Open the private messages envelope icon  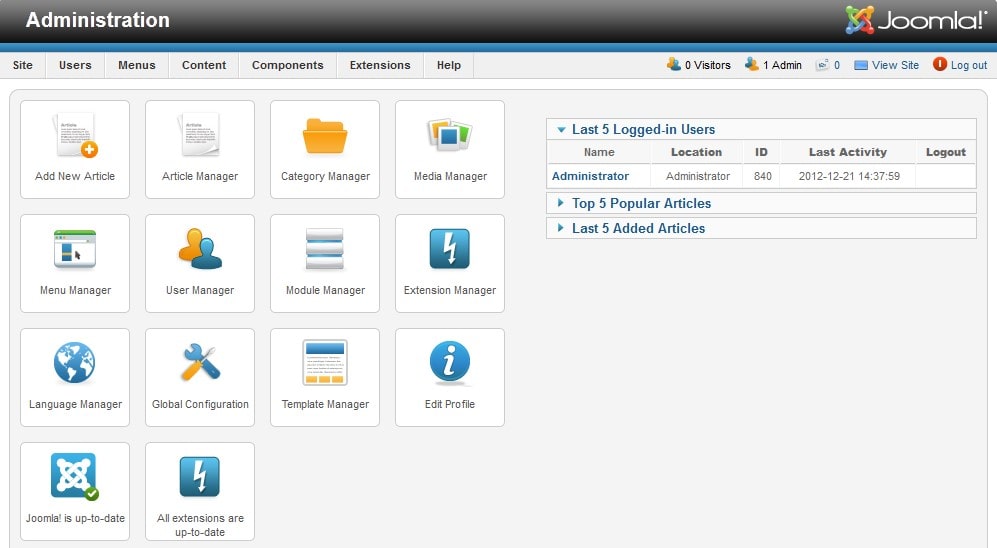tap(822, 65)
